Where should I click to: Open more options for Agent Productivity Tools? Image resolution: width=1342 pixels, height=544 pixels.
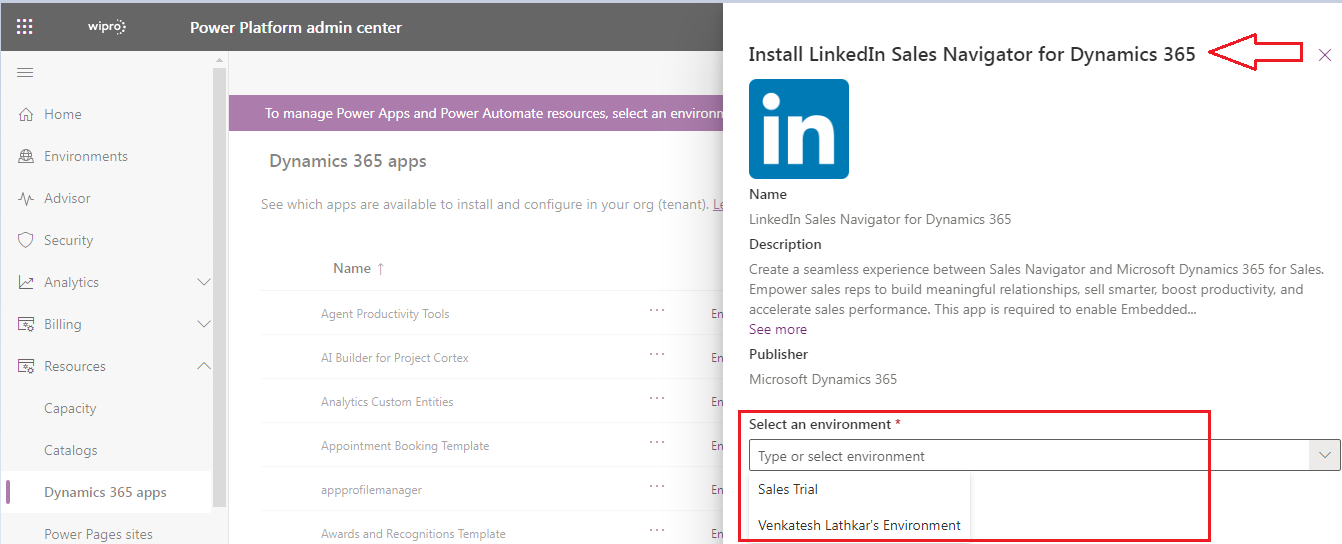click(x=657, y=310)
